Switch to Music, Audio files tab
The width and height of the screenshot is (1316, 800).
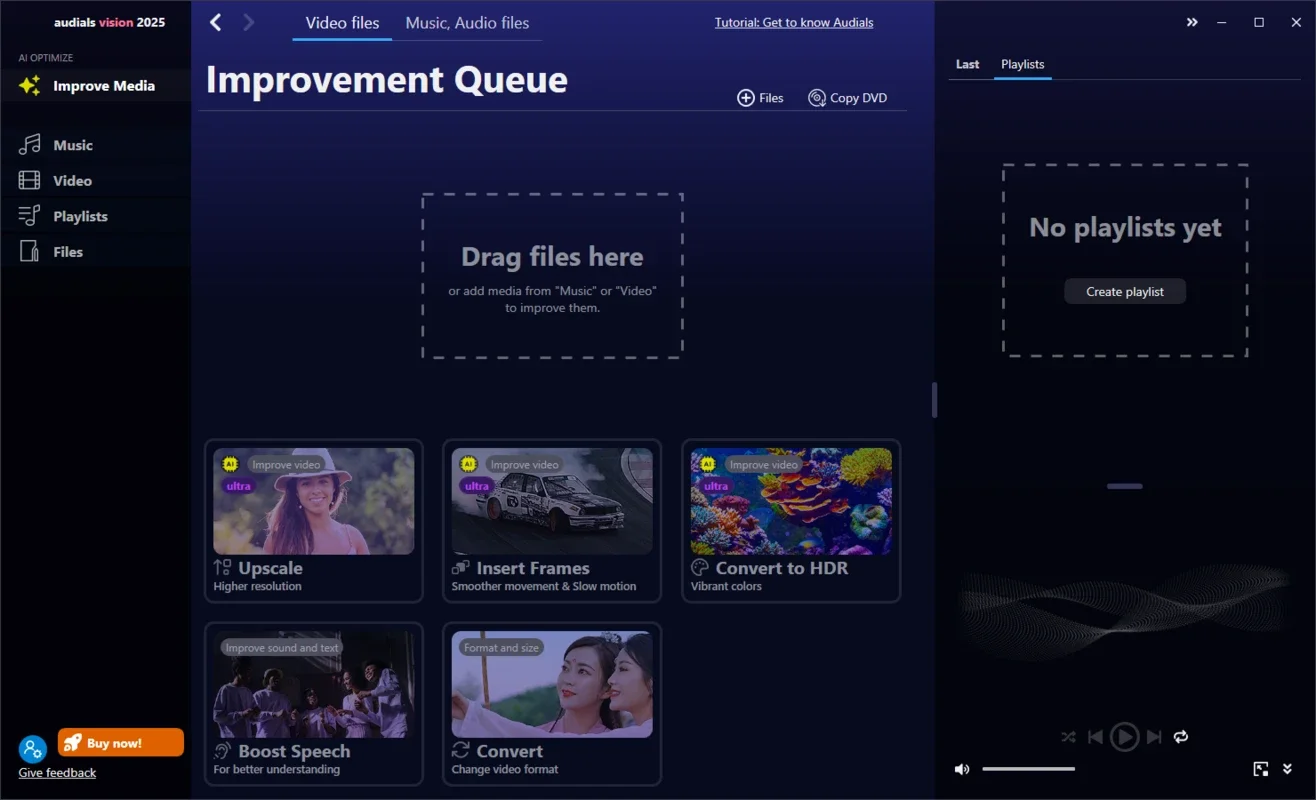[467, 22]
